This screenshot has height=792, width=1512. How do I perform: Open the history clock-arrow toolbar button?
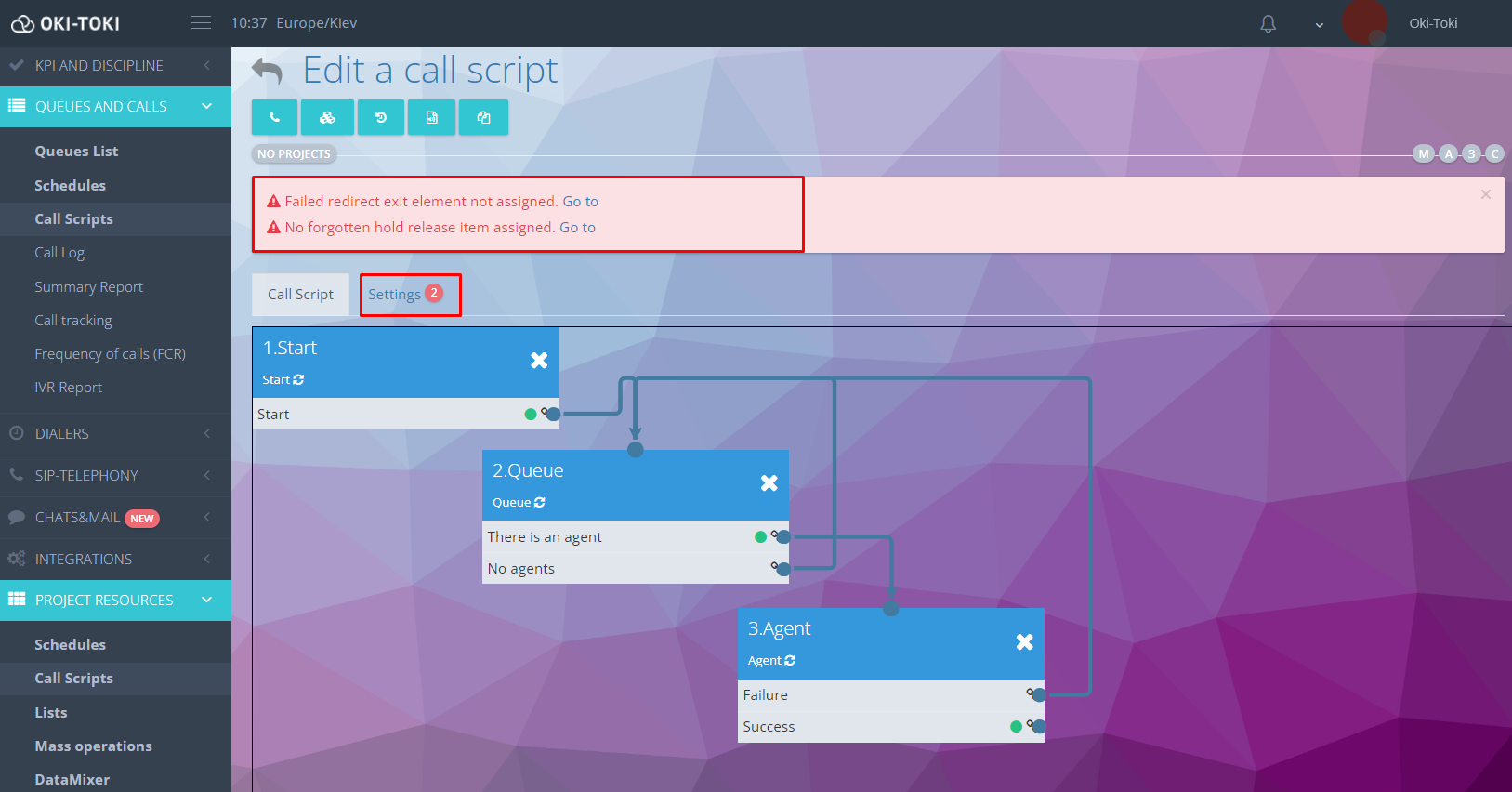[x=381, y=118]
